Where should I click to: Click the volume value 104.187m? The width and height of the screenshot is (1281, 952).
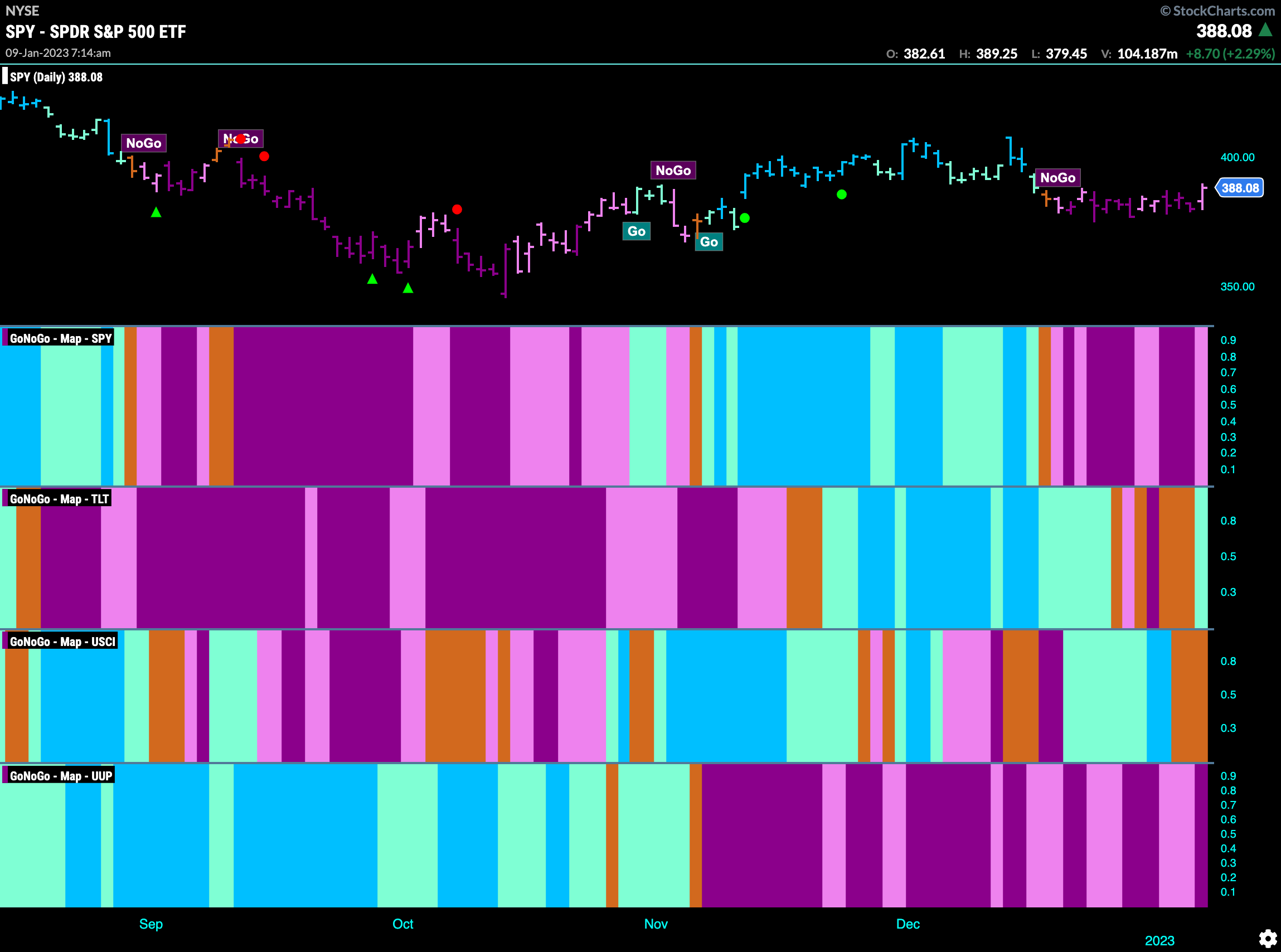(1147, 54)
